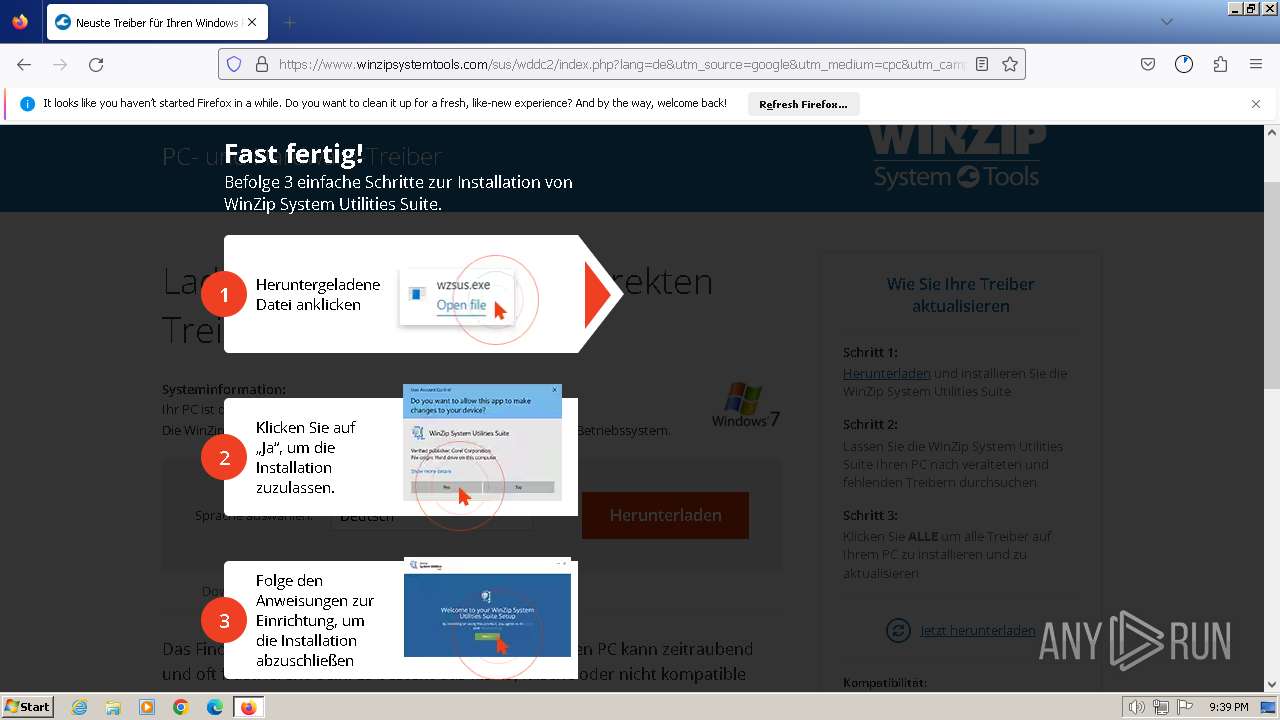The height and width of the screenshot is (720, 1280).
Task: Click the page vertical scrollbar thumb
Action: (x=1272, y=285)
